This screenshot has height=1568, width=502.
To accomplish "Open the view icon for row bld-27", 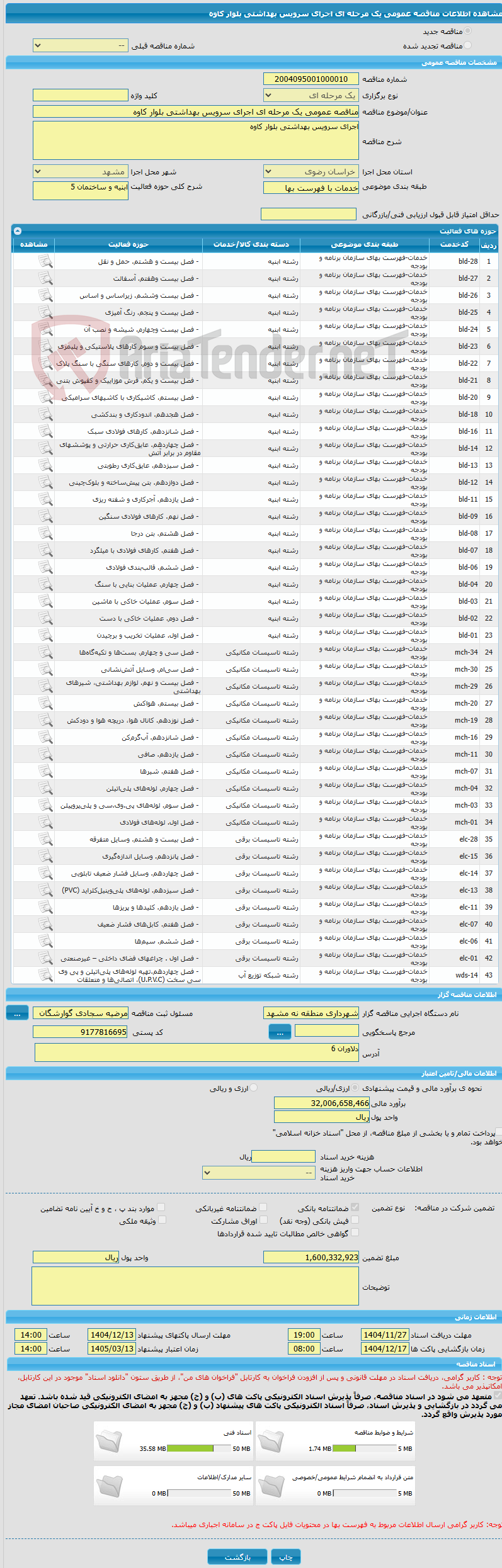I will (45, 278).
